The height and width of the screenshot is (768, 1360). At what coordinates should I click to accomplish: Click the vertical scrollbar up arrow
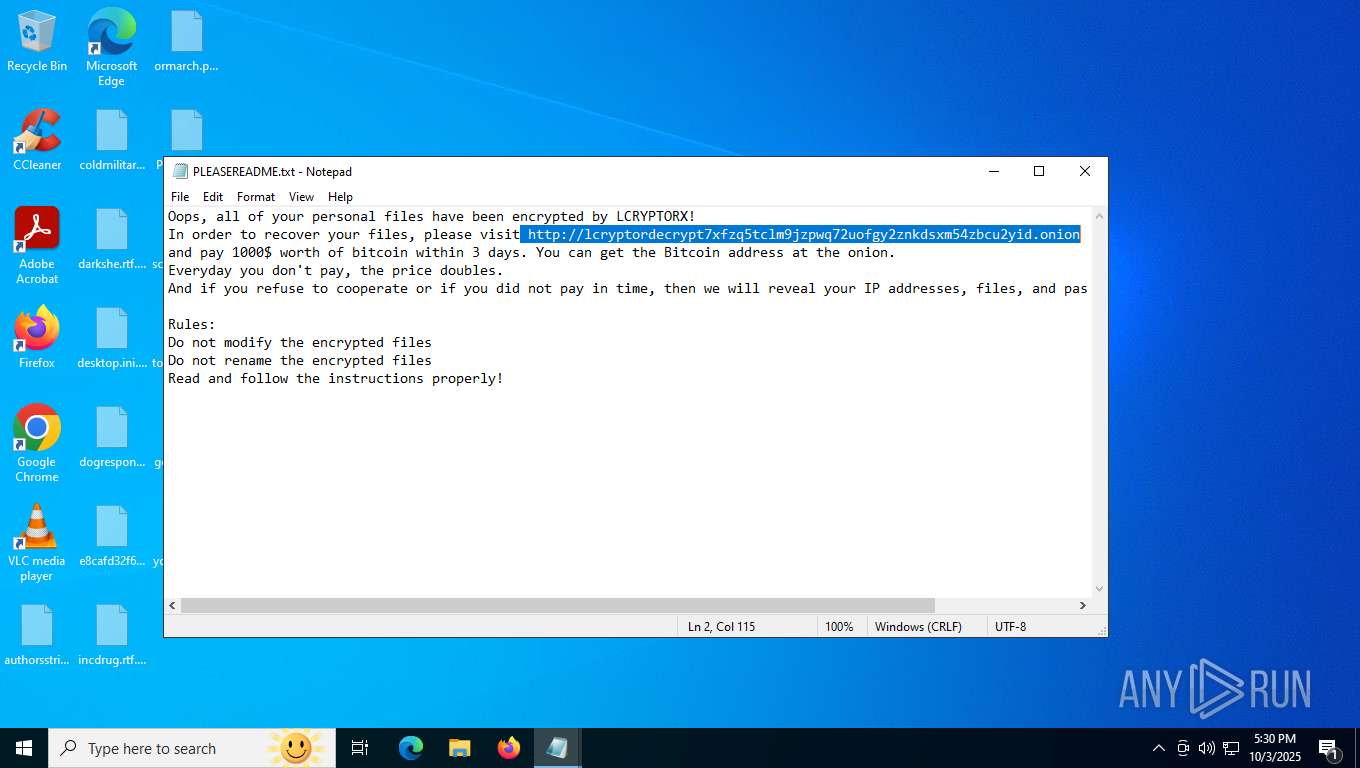[x=1099, y=216]
